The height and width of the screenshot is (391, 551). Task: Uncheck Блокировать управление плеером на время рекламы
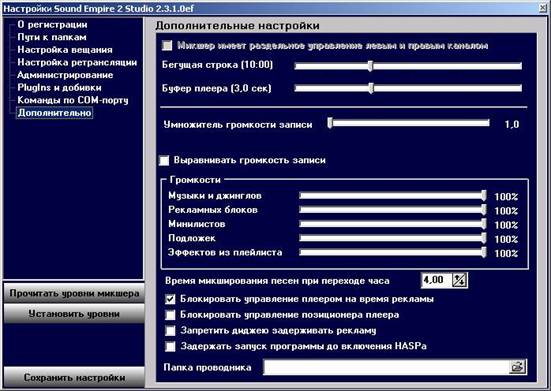[170, 299]
